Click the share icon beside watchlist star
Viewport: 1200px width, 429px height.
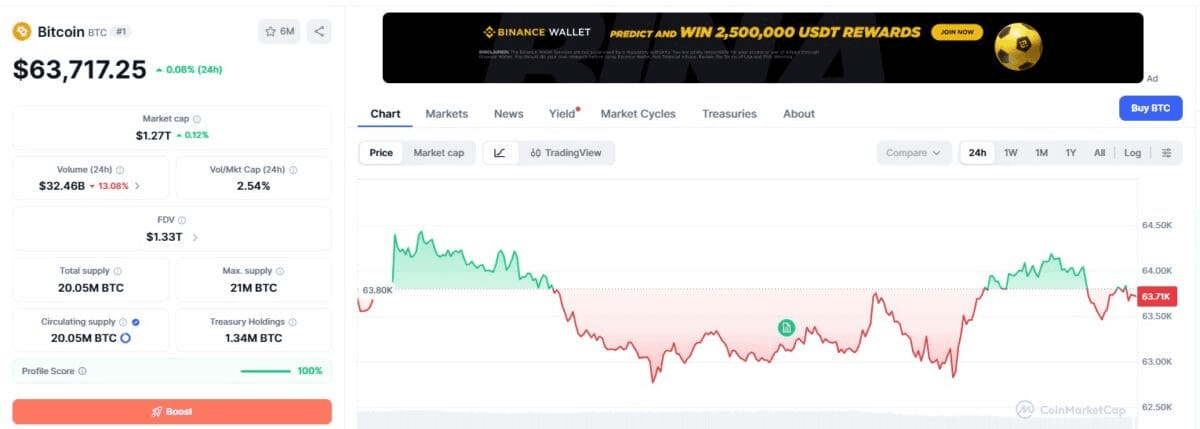pos(319,31)
